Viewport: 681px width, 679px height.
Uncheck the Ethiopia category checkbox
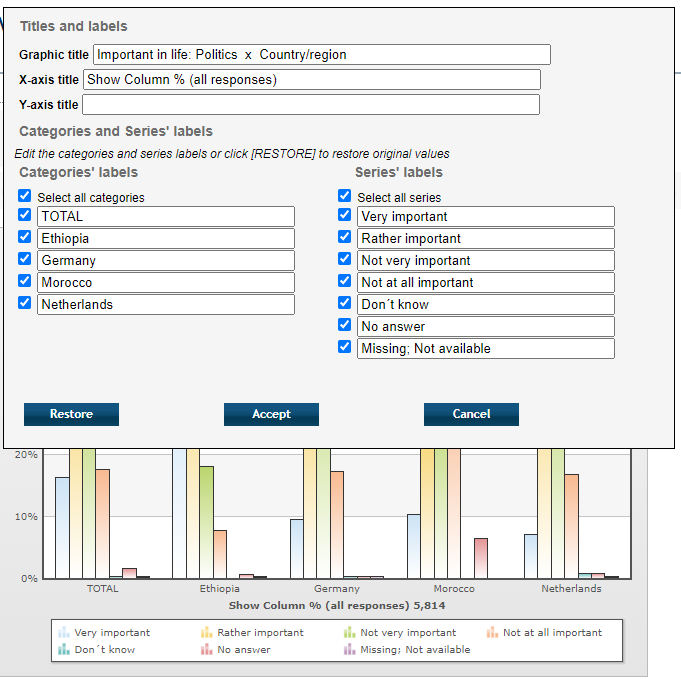25,237
